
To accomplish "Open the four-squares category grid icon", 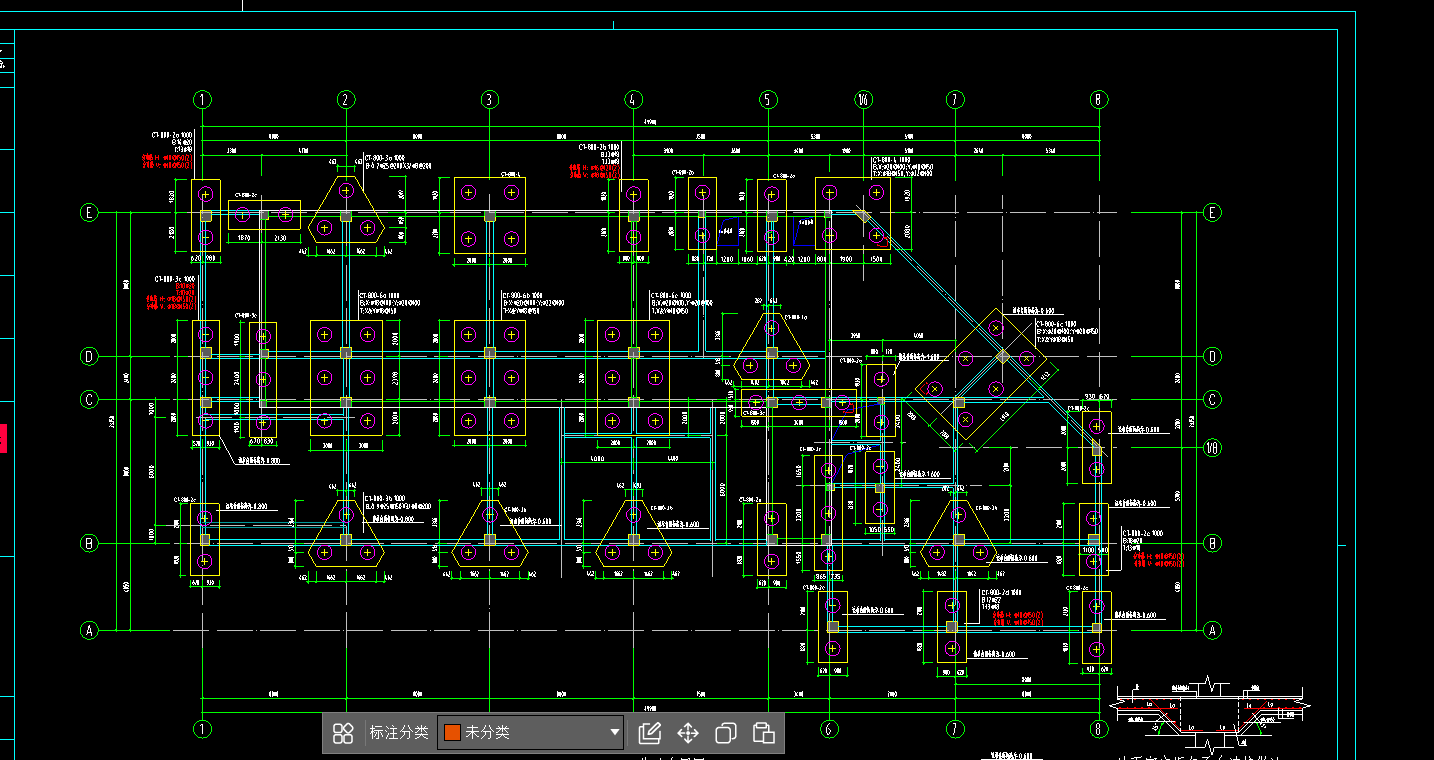I will pyautogui.click(x=343, y=733).
